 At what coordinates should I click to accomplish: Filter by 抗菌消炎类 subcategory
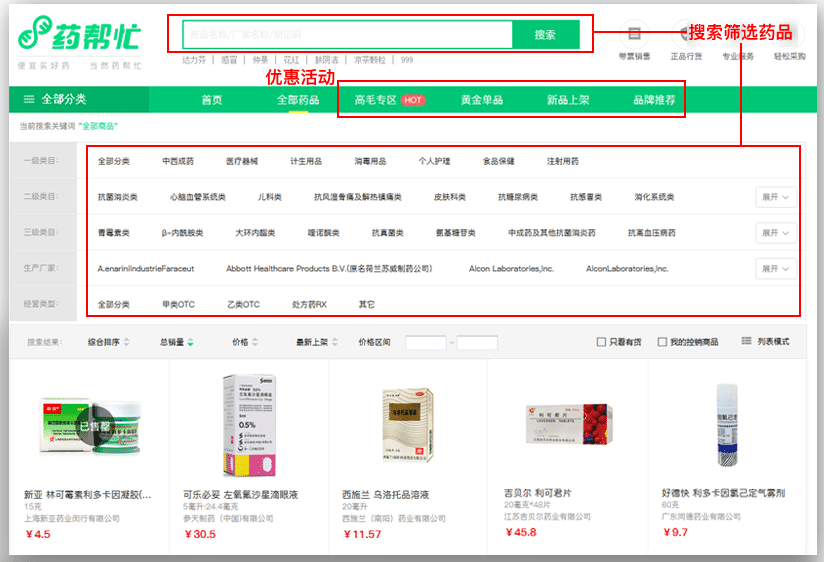[118, 197]
